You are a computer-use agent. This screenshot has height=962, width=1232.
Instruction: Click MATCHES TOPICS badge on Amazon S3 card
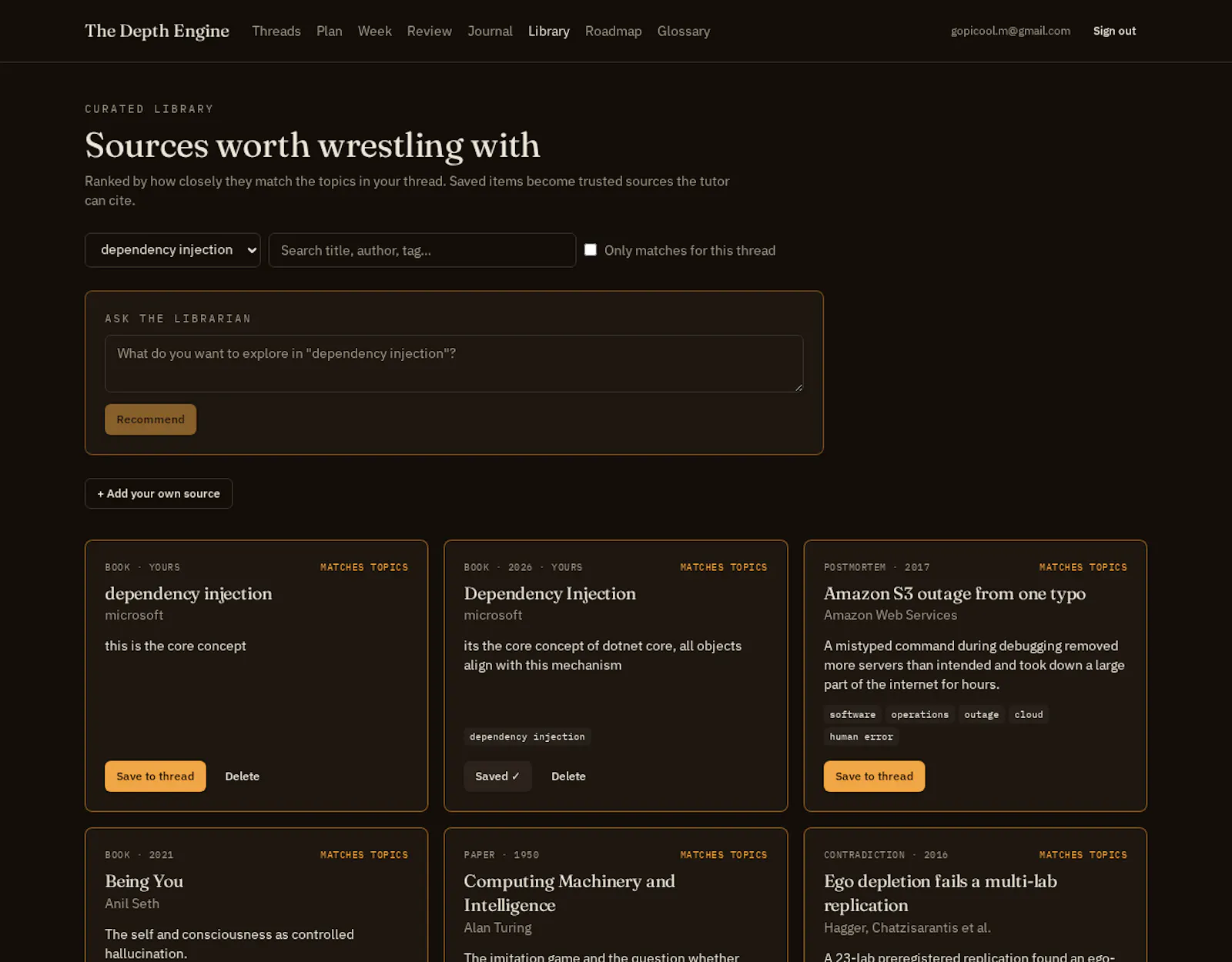tap(1083, 567)
